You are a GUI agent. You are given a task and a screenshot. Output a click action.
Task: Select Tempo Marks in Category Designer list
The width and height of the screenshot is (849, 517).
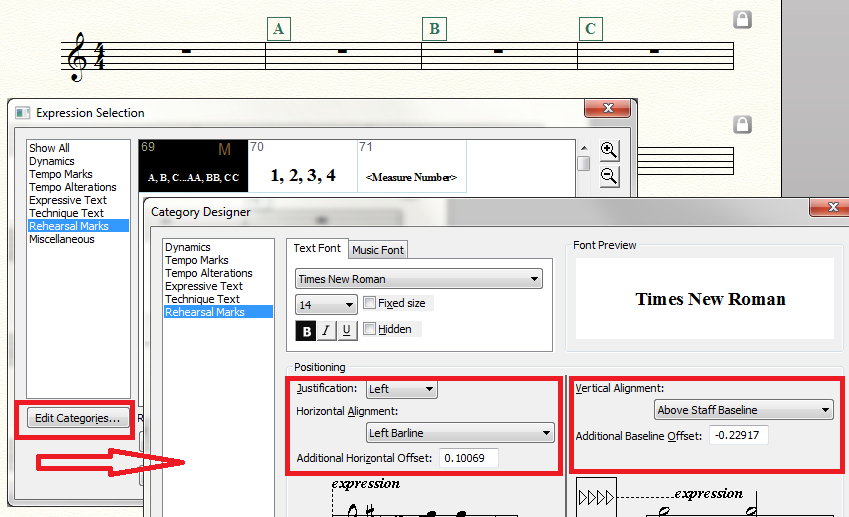(x=196, y=260)
